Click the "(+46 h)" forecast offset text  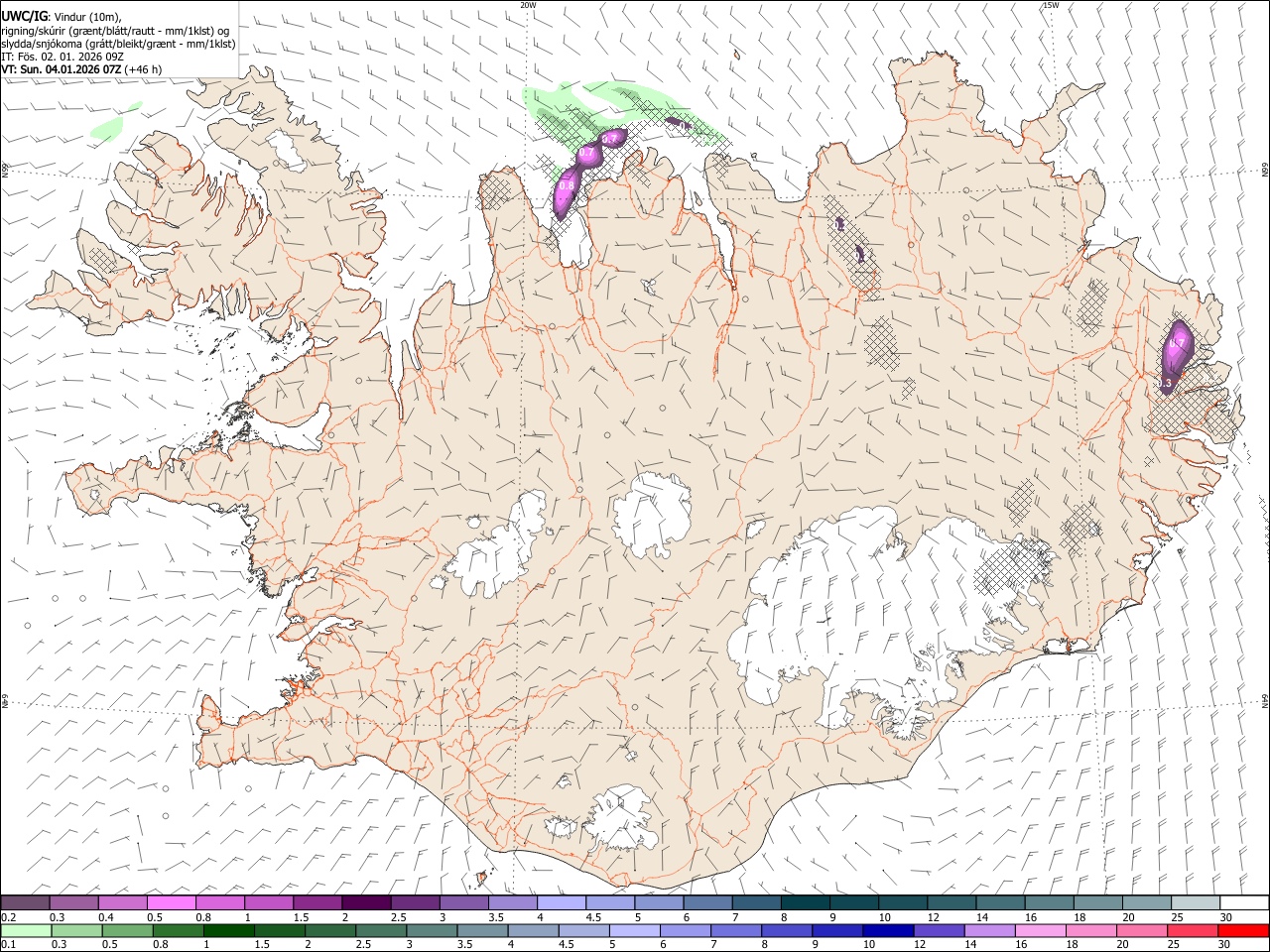coord(144,70)
